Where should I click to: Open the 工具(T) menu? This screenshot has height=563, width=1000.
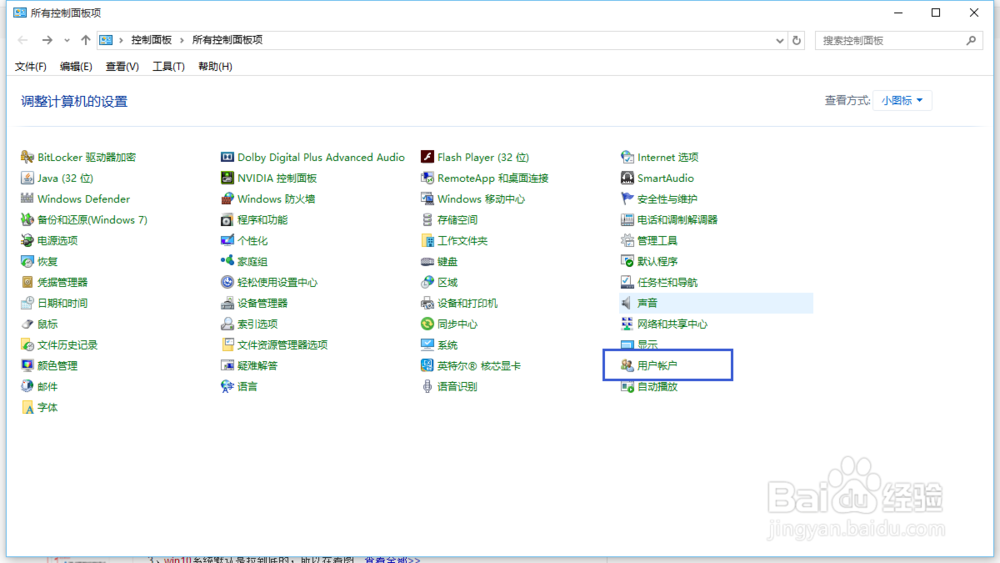(168, 66)
